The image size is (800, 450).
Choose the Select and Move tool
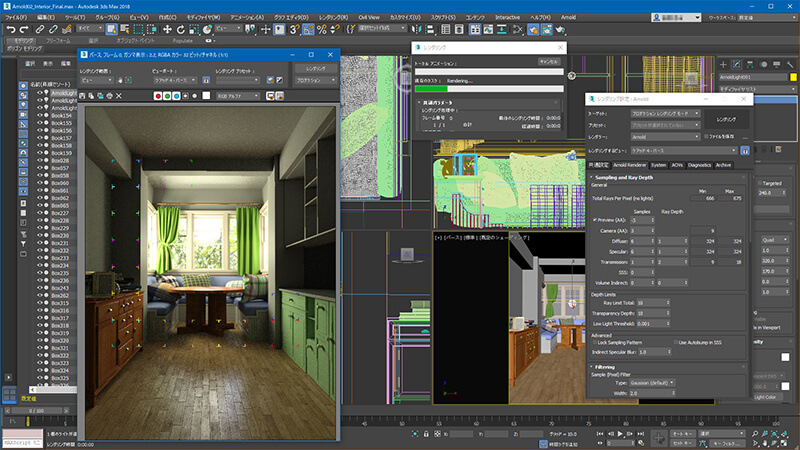coord(167,30)
